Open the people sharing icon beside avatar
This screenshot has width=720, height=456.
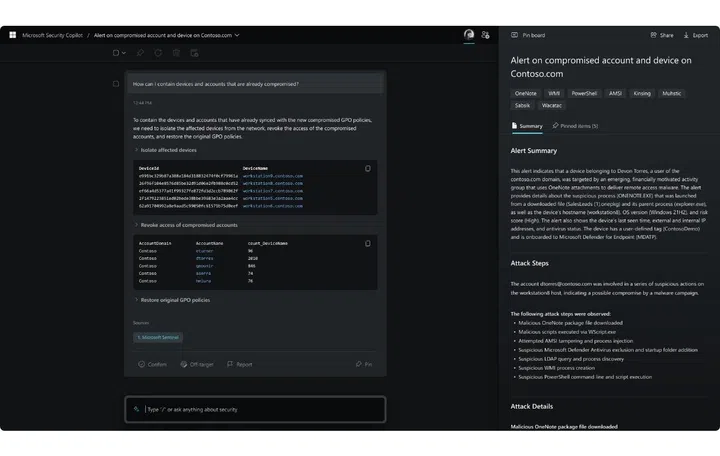point(485,34)
